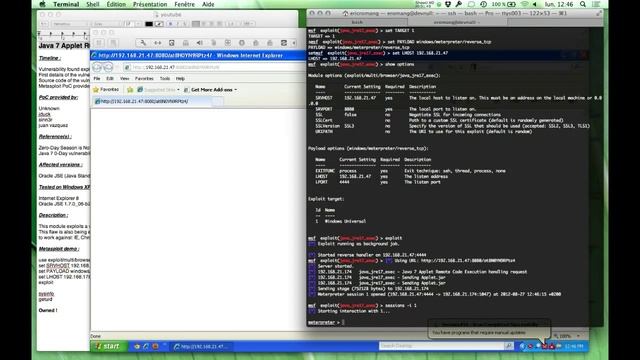The height and width of the screenshot is (360, 640).
Task: Click the volume speaker icon in menu bar
Action: [535, 4]
